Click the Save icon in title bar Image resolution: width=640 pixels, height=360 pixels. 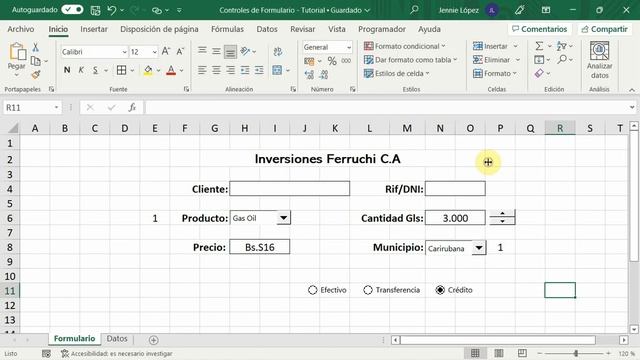(95, 10)
